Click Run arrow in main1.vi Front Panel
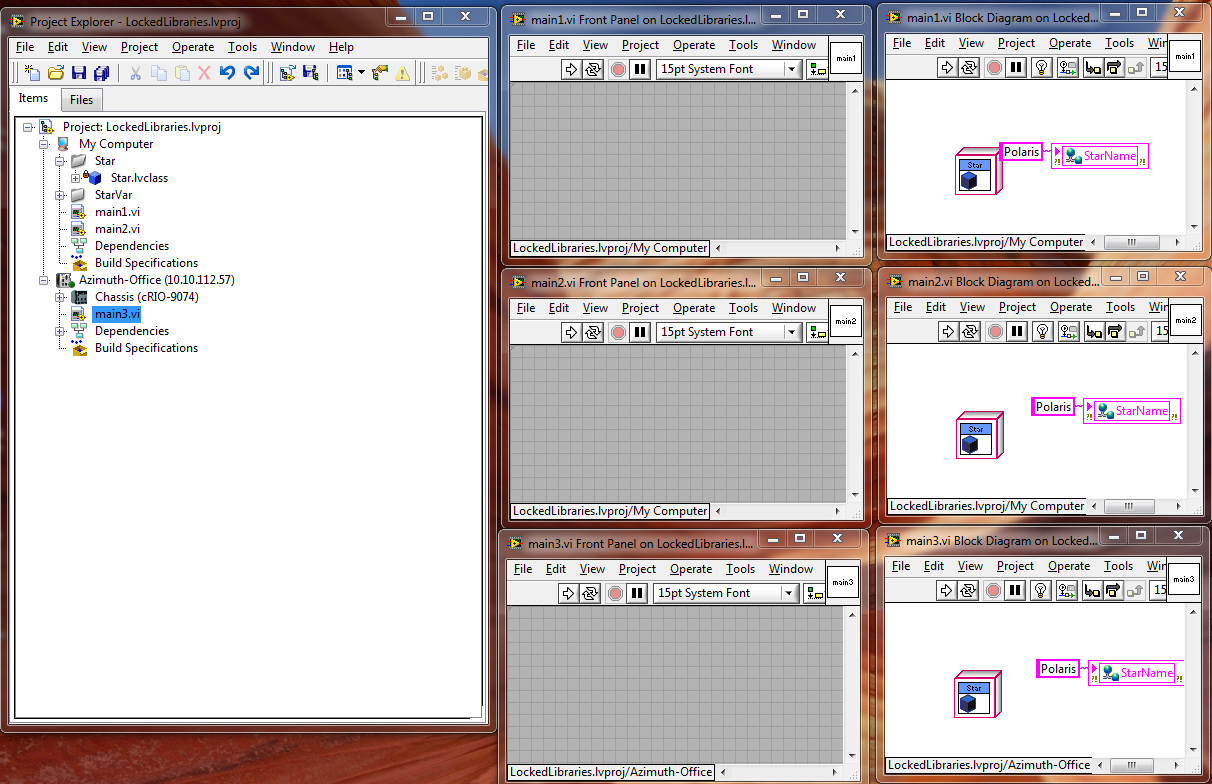 click(x=571, y=69)
